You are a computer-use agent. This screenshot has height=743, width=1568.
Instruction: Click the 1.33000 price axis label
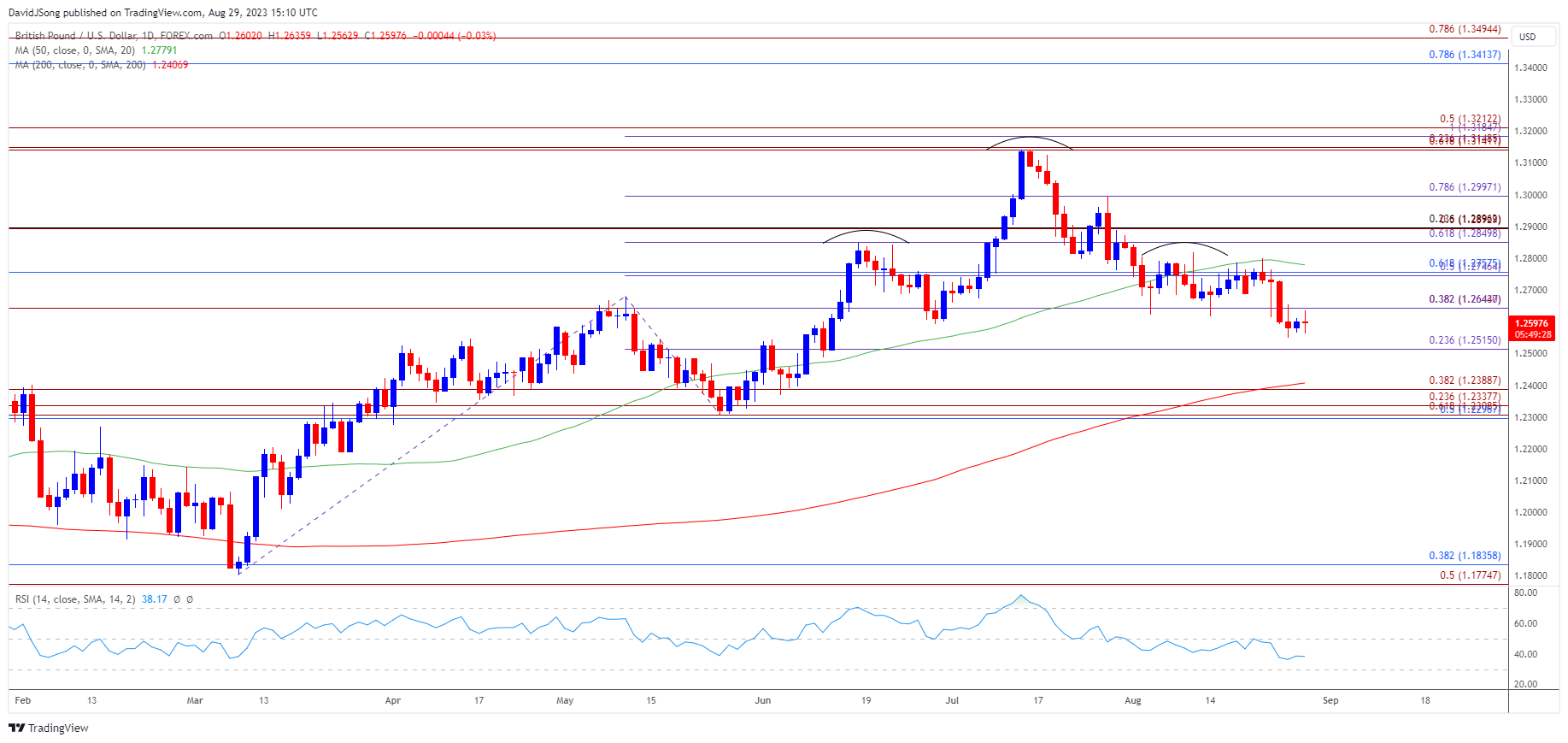pos(1530,100)
